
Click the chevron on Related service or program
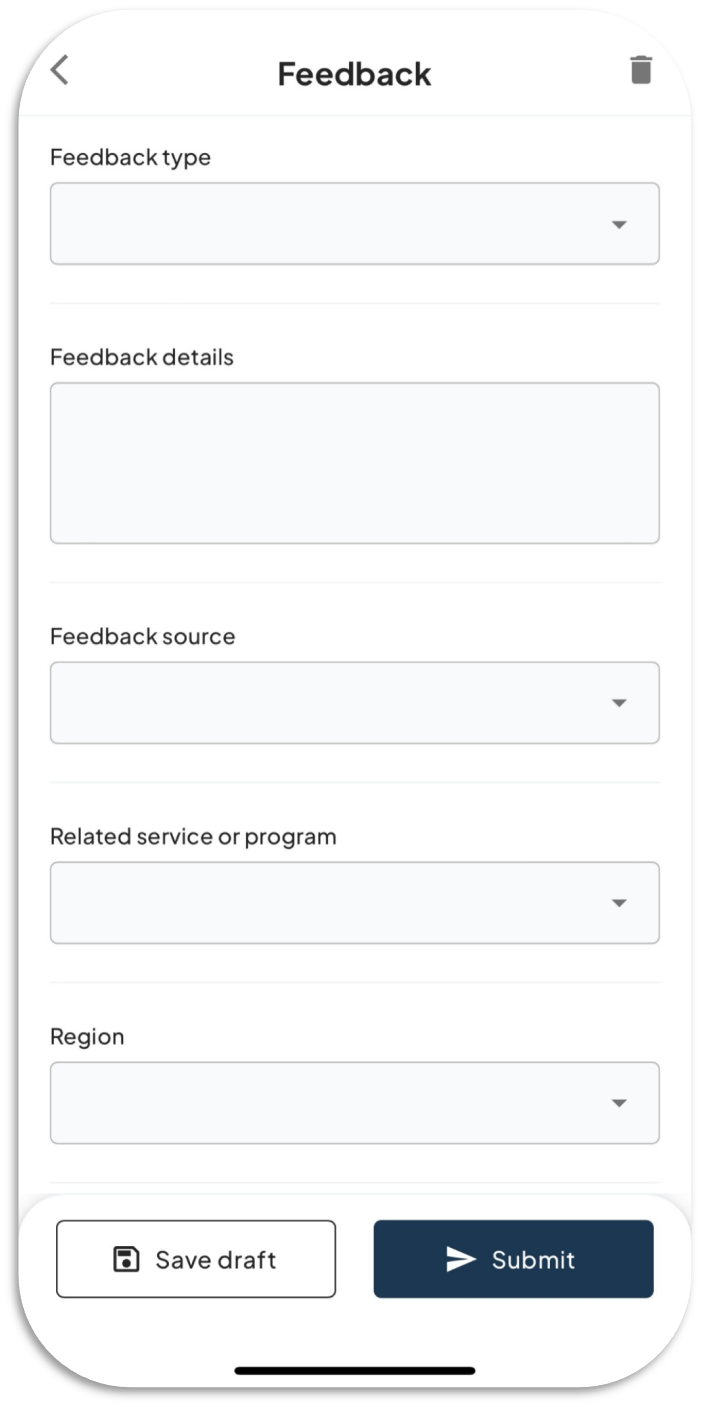pos(621,902)
